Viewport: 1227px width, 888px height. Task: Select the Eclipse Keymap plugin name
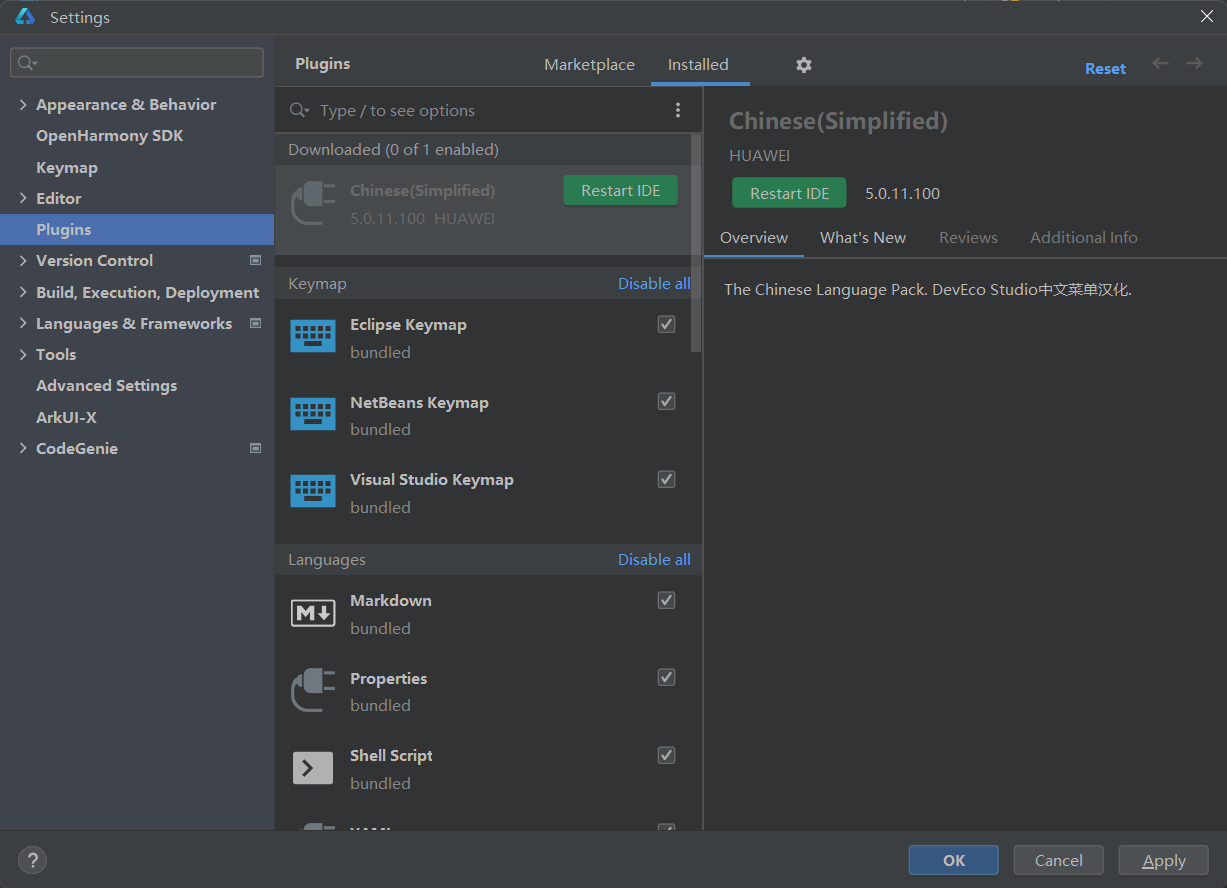coord(408,324)
